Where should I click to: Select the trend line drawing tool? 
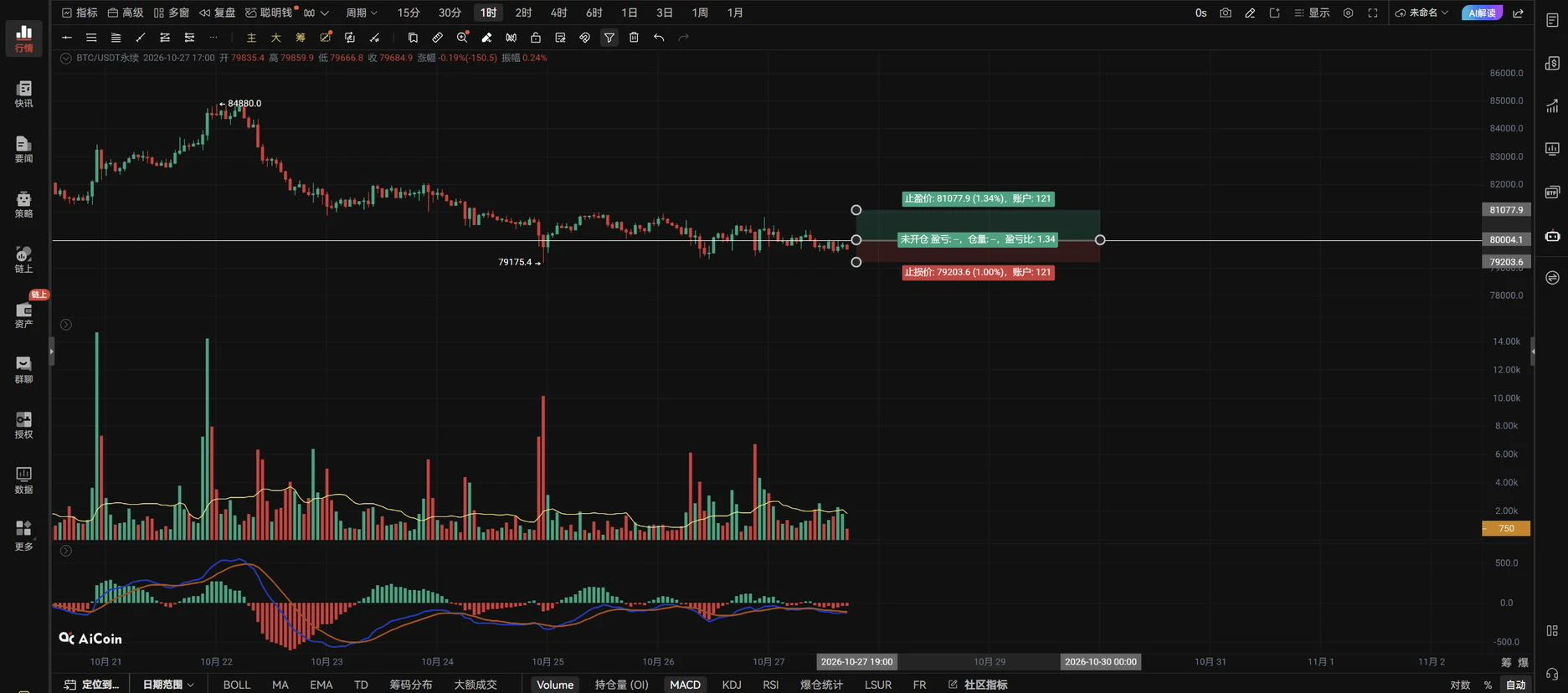pos(141,38)
